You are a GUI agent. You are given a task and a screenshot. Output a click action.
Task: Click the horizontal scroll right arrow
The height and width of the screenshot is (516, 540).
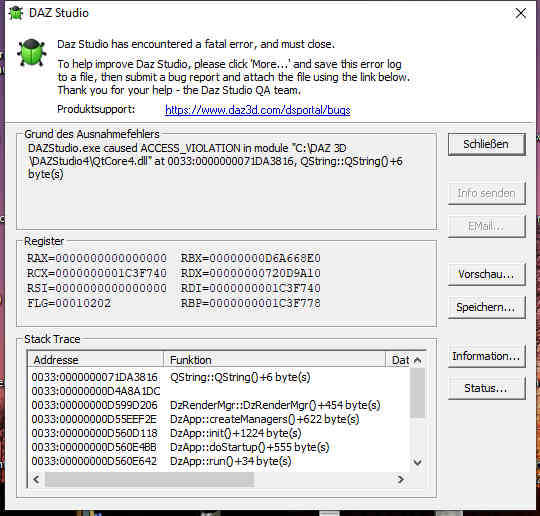(x=401, y=479)
